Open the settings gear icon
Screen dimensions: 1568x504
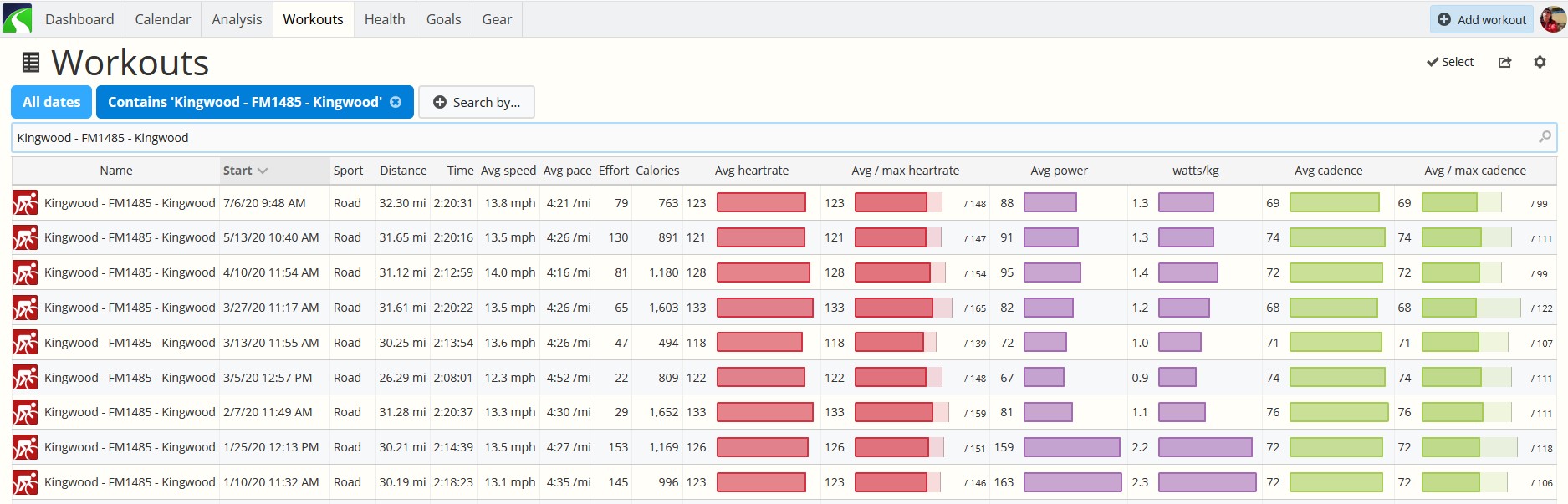[1540, 62]
